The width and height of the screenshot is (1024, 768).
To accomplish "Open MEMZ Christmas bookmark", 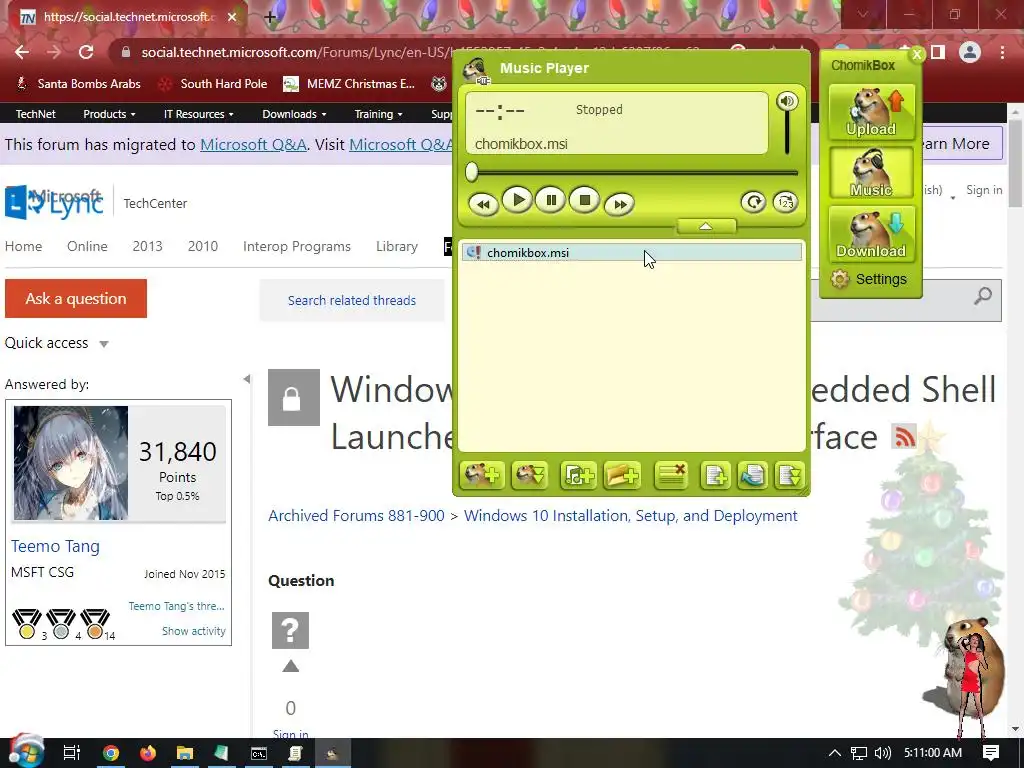I will point(349,84).
